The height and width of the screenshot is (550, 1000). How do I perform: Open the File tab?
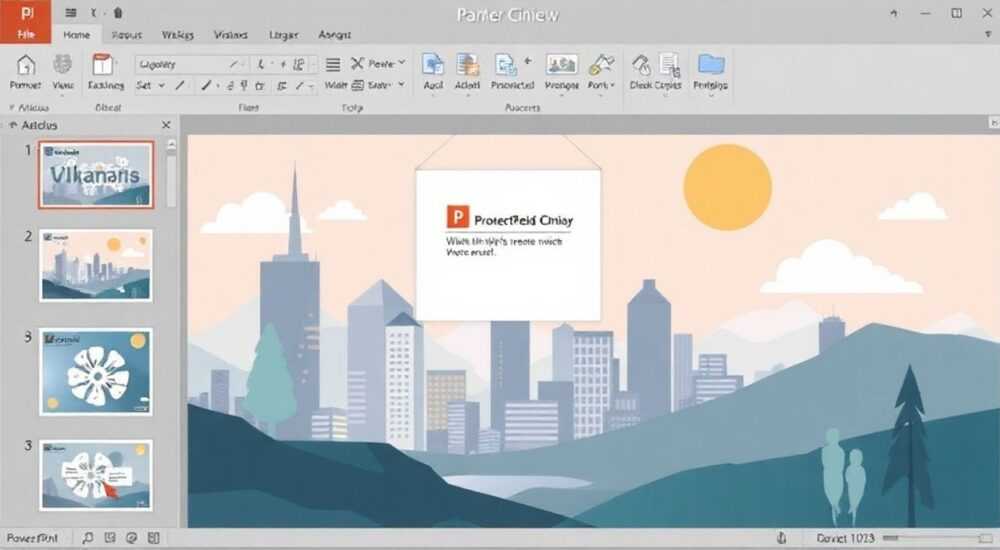[x=26, y=35]
